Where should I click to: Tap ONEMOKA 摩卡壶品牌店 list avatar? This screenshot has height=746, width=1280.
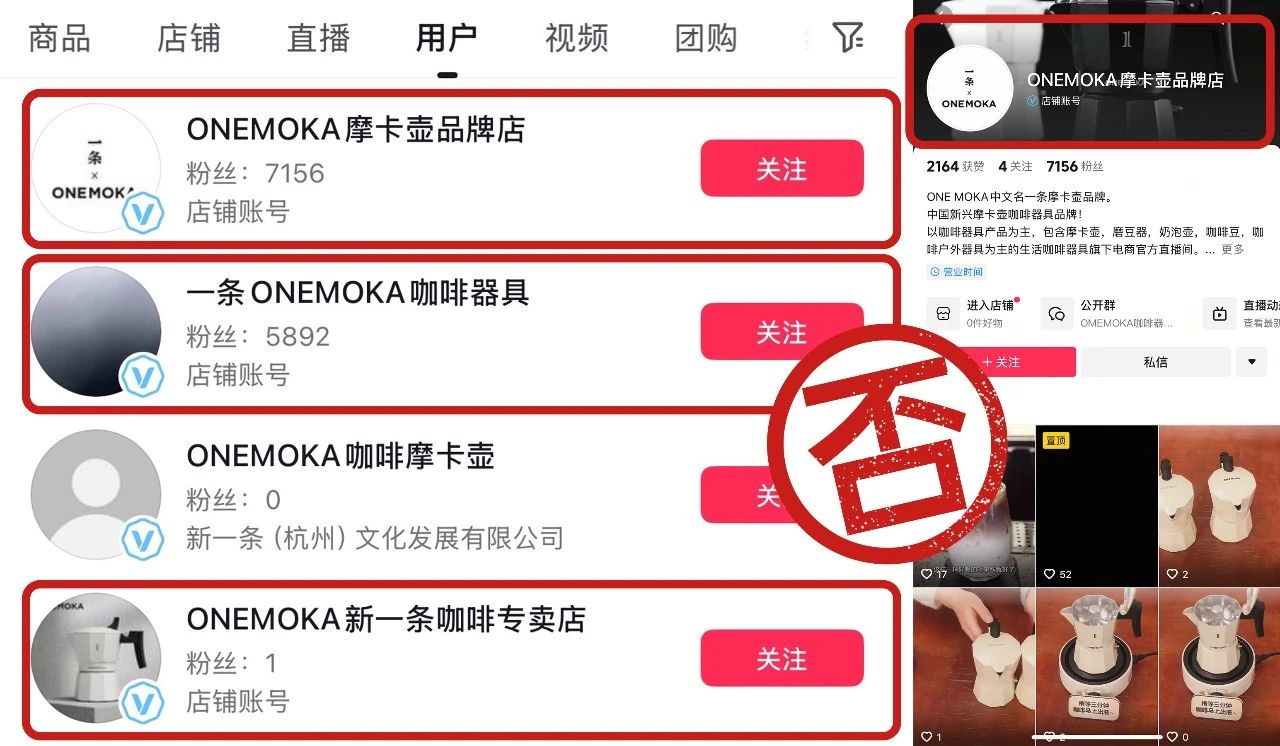click(96, 168)
